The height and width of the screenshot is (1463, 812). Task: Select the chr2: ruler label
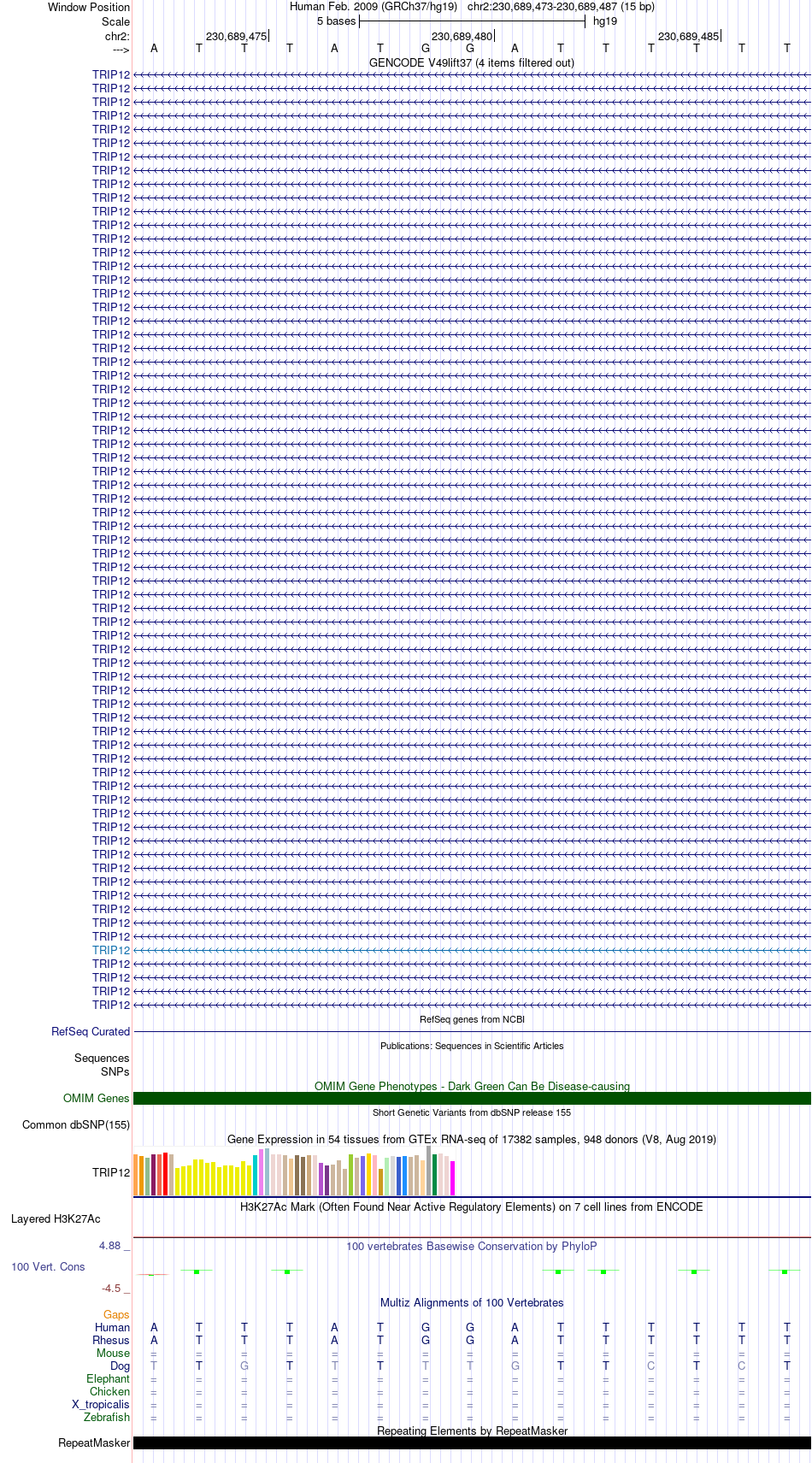117,36
